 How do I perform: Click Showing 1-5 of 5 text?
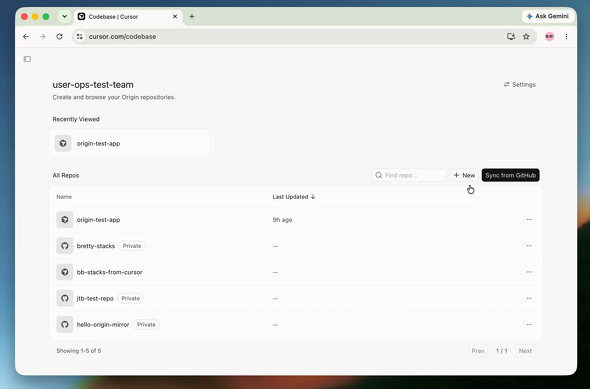[79, 351]
